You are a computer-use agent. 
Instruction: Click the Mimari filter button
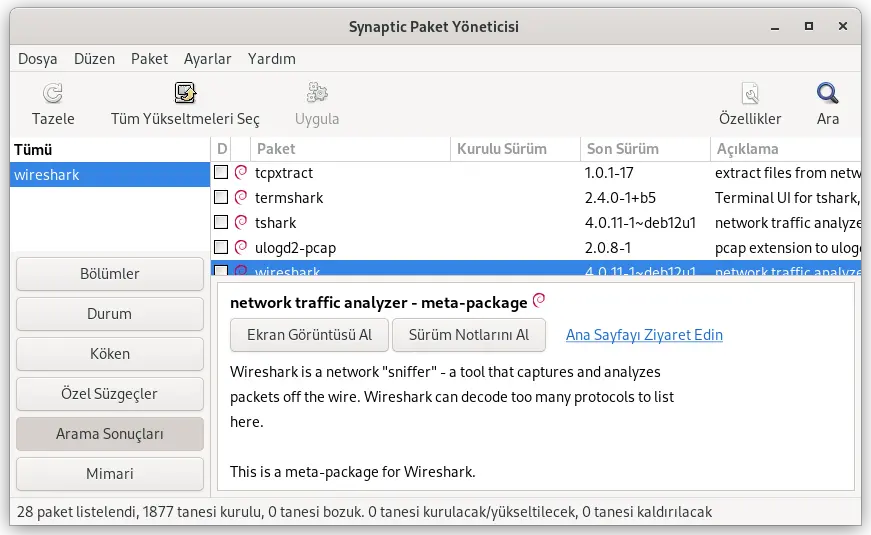[x=110, y=474]
